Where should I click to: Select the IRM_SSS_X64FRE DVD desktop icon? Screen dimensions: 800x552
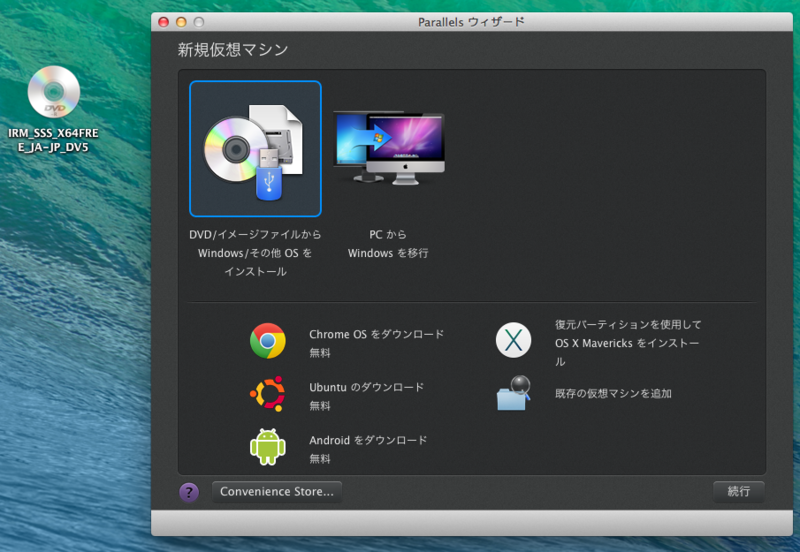pos(54,92)
